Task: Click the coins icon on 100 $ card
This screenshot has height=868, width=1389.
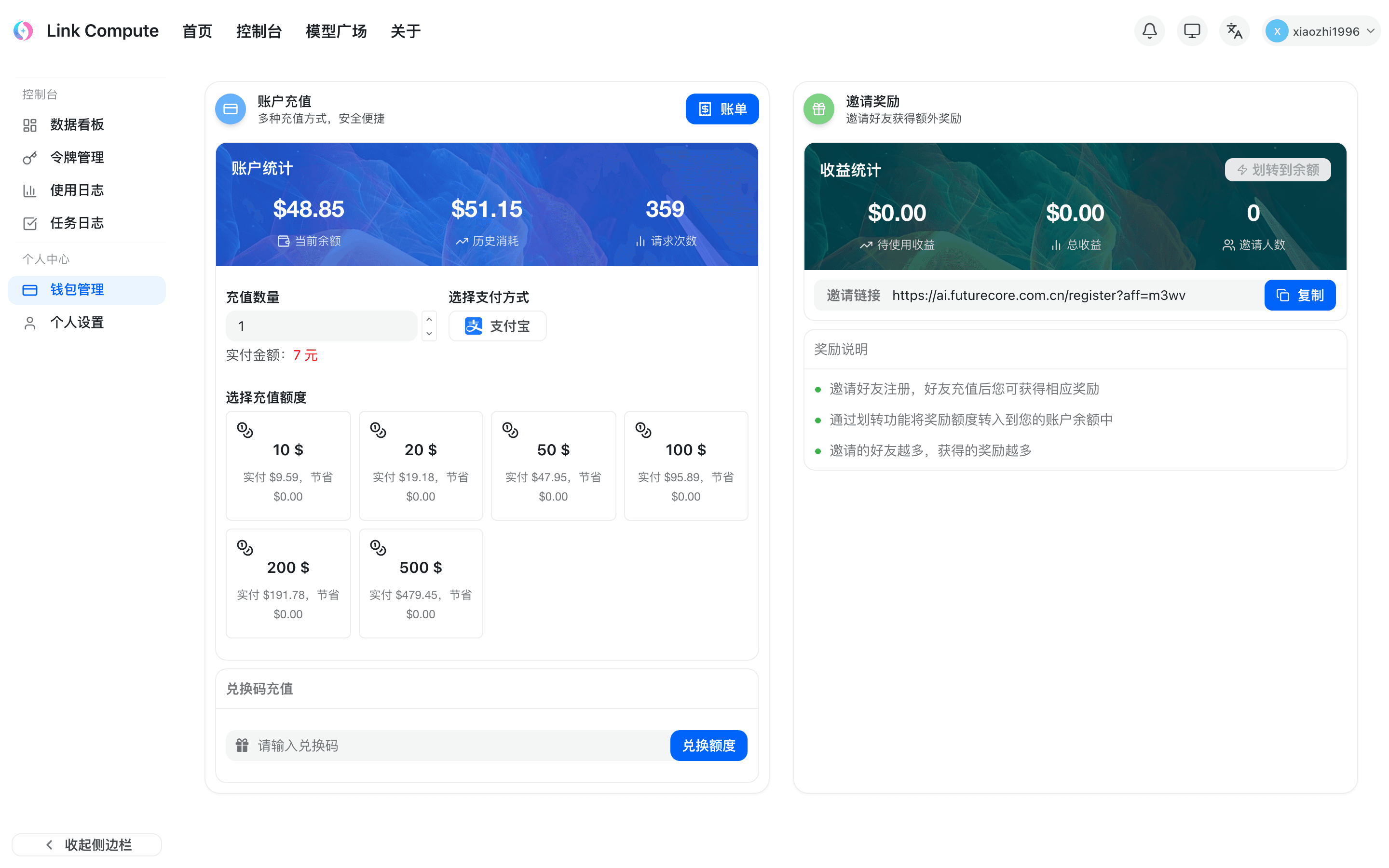Action: click(x=643, y=430)
